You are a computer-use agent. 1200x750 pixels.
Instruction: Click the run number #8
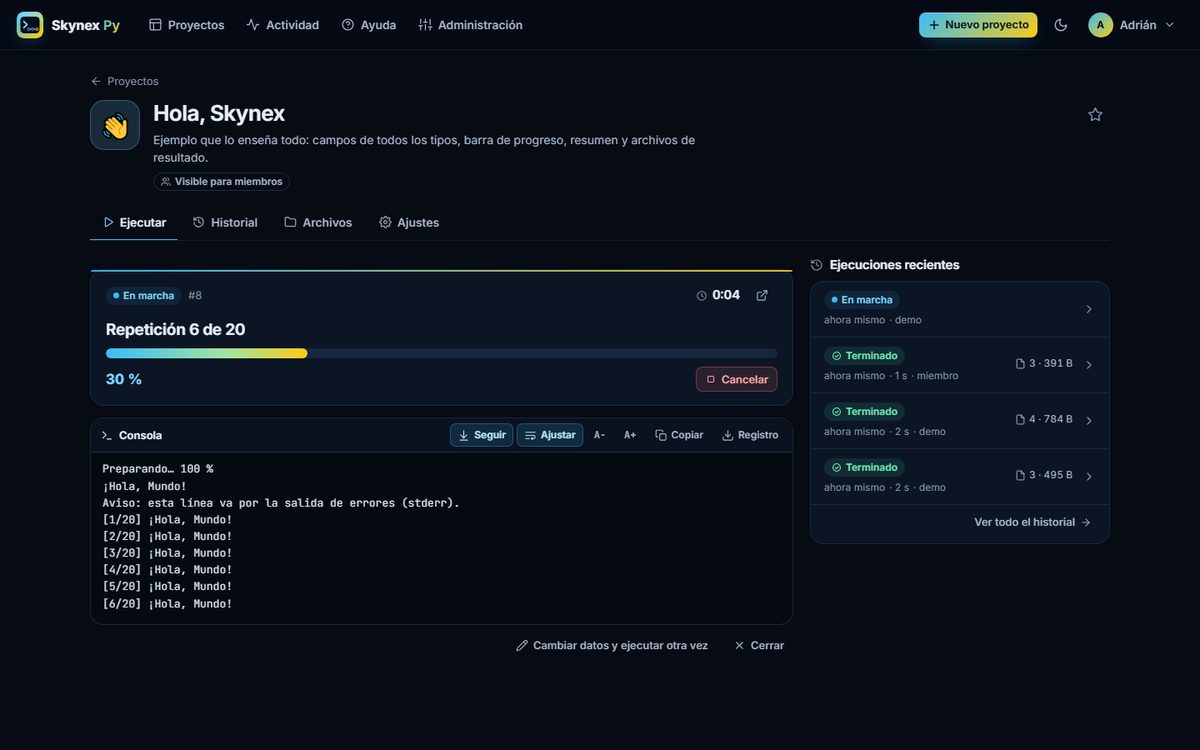tap(195, 296)
